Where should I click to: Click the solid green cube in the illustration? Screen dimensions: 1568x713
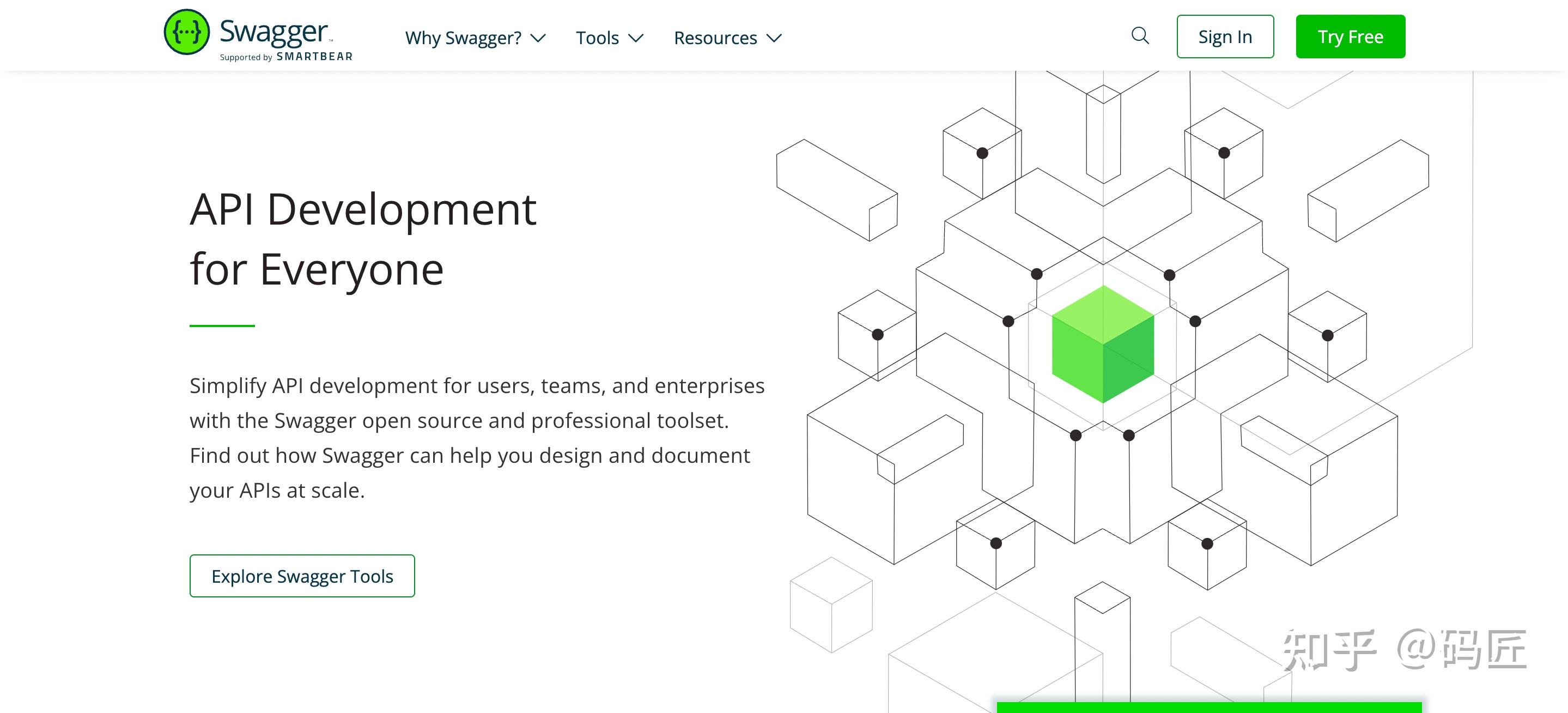(x=1102, y=344)
